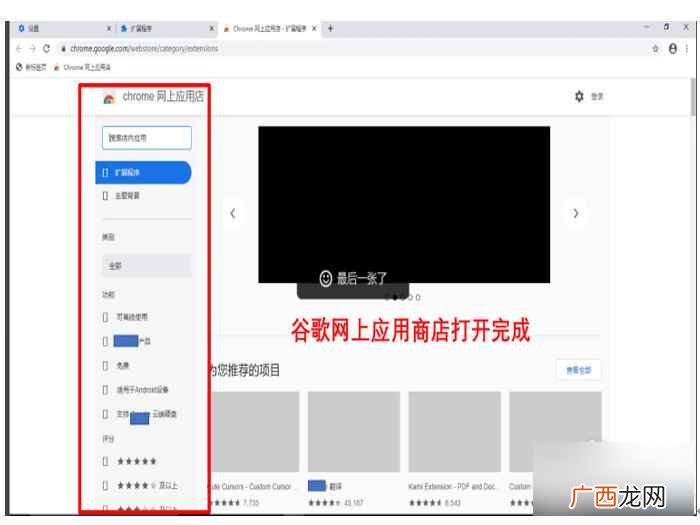Click the 查看全部 view all button

point(579,370)
